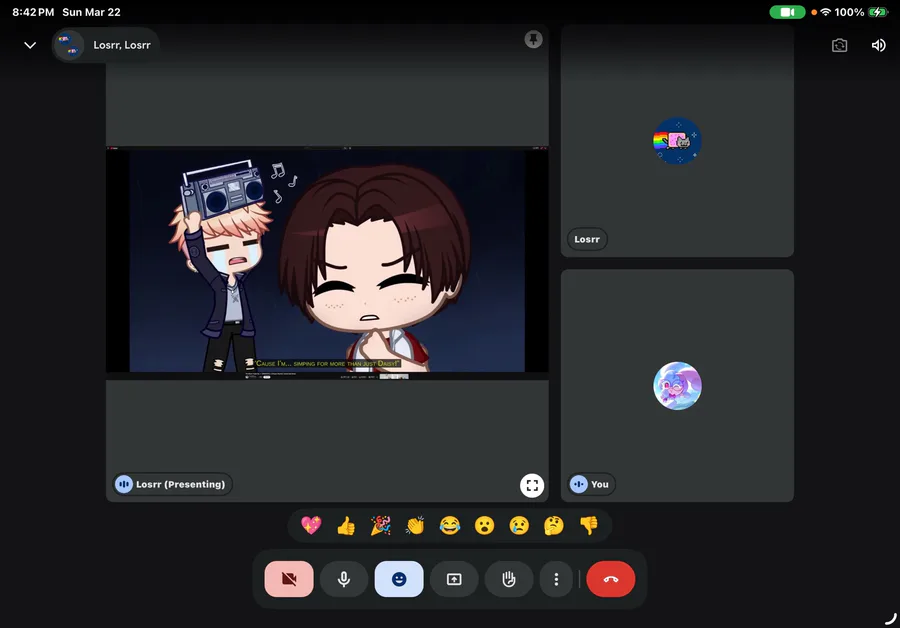Tap the You name label
This screenshot has height=628, width=900.
591,484
